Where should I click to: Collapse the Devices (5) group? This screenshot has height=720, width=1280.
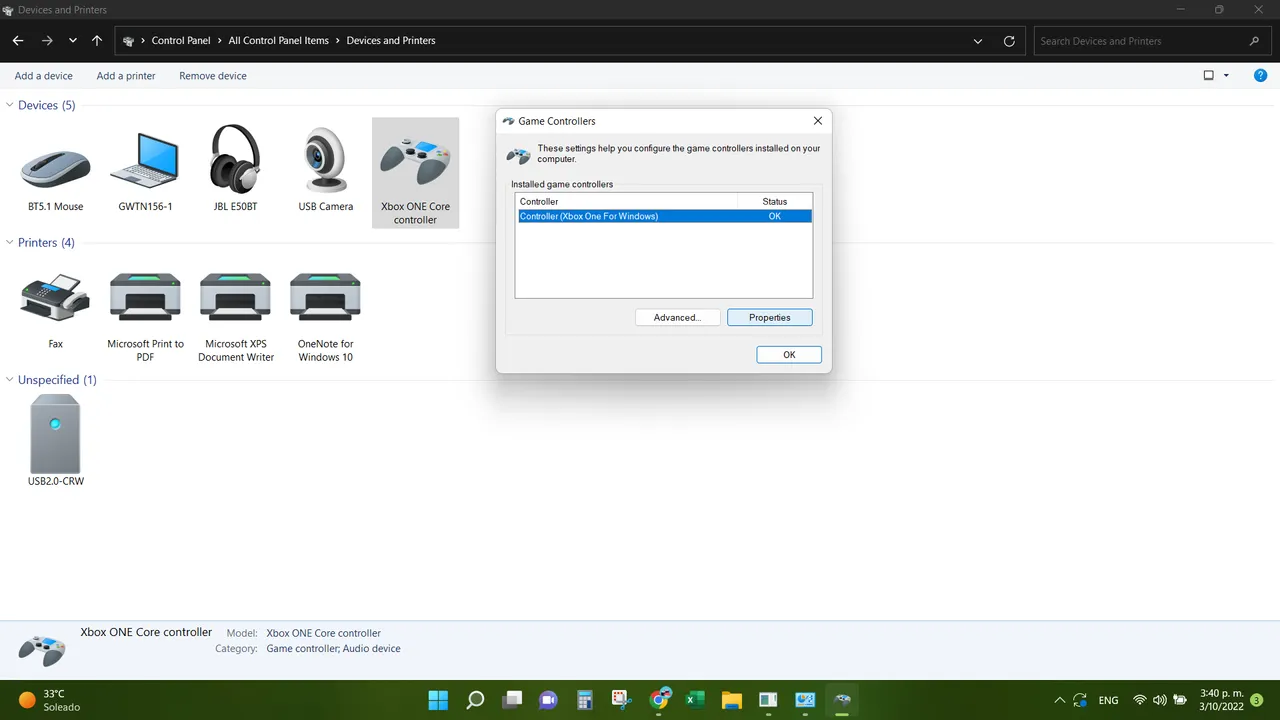pos(10,105)
